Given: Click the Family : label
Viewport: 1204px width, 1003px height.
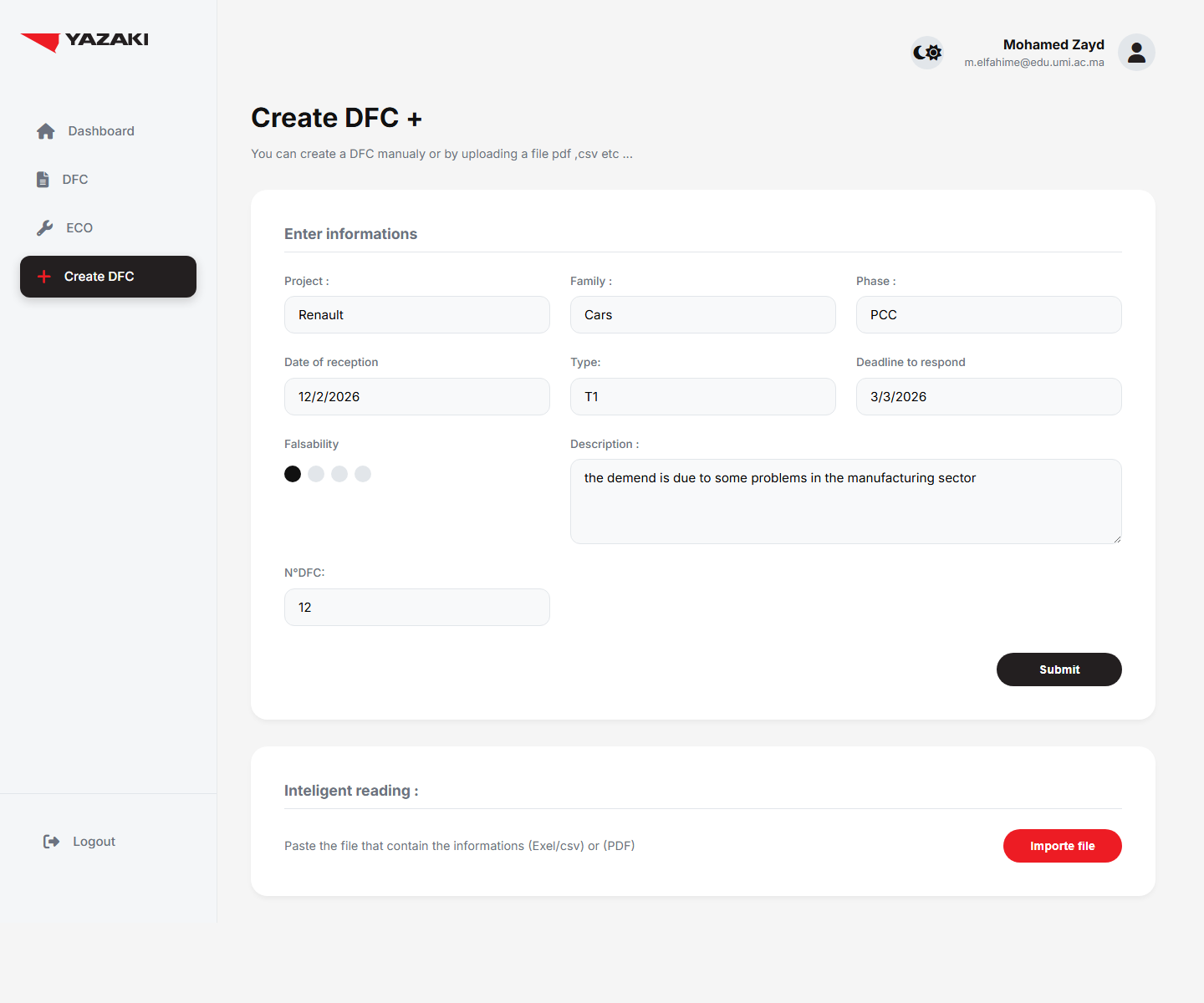Looking at the screenshot, I should tap(591, 282).
